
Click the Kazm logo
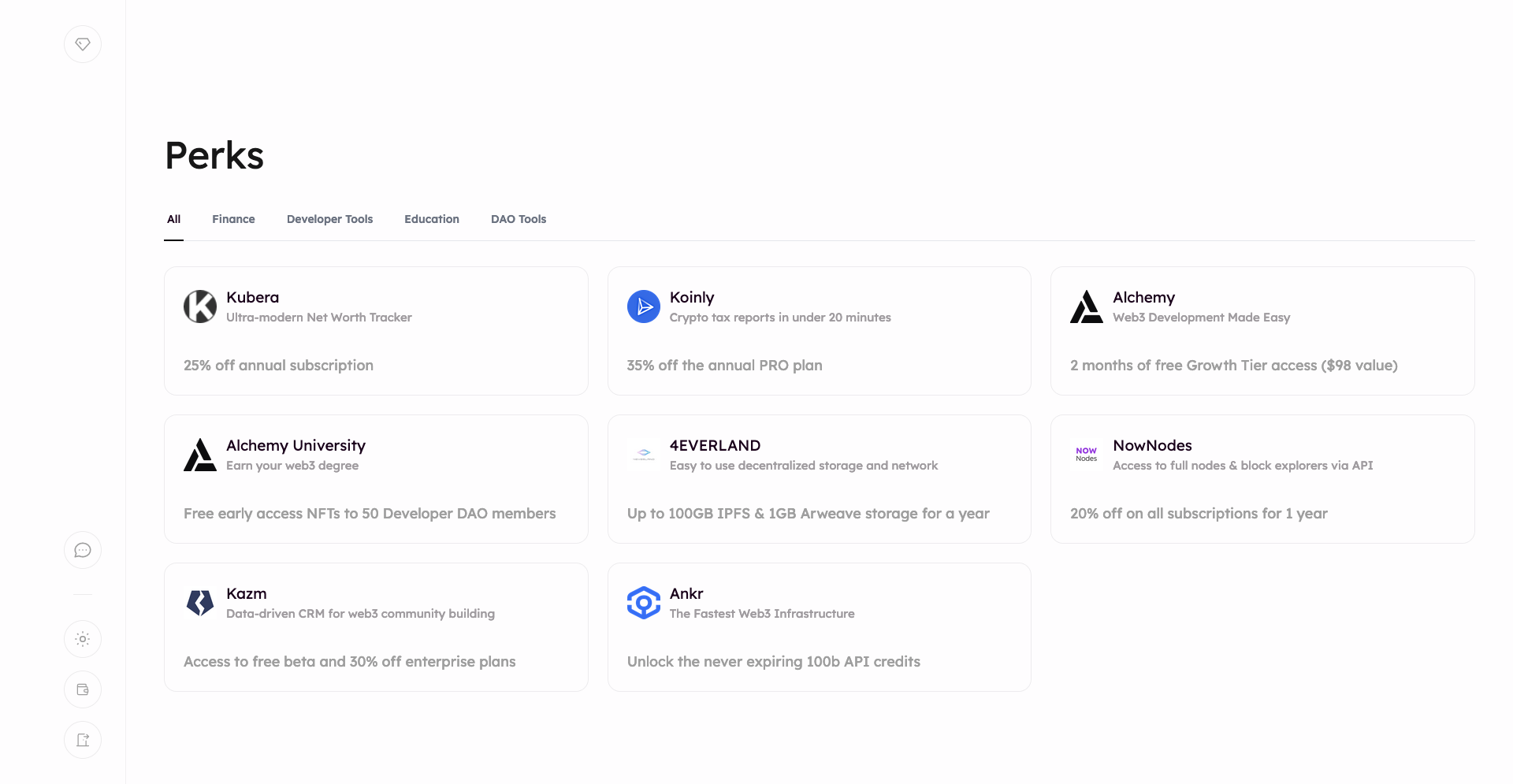(x=200, y=603)
